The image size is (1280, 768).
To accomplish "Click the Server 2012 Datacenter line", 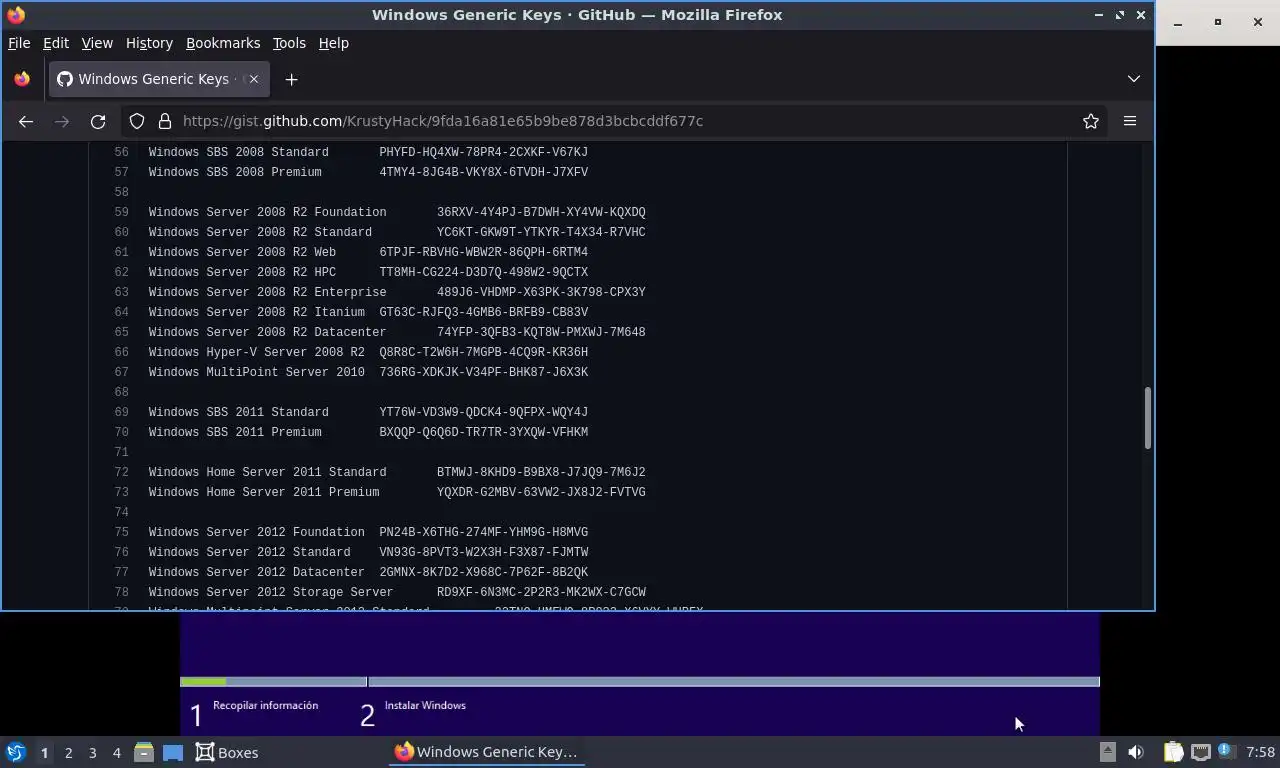I will coord(368,572).
